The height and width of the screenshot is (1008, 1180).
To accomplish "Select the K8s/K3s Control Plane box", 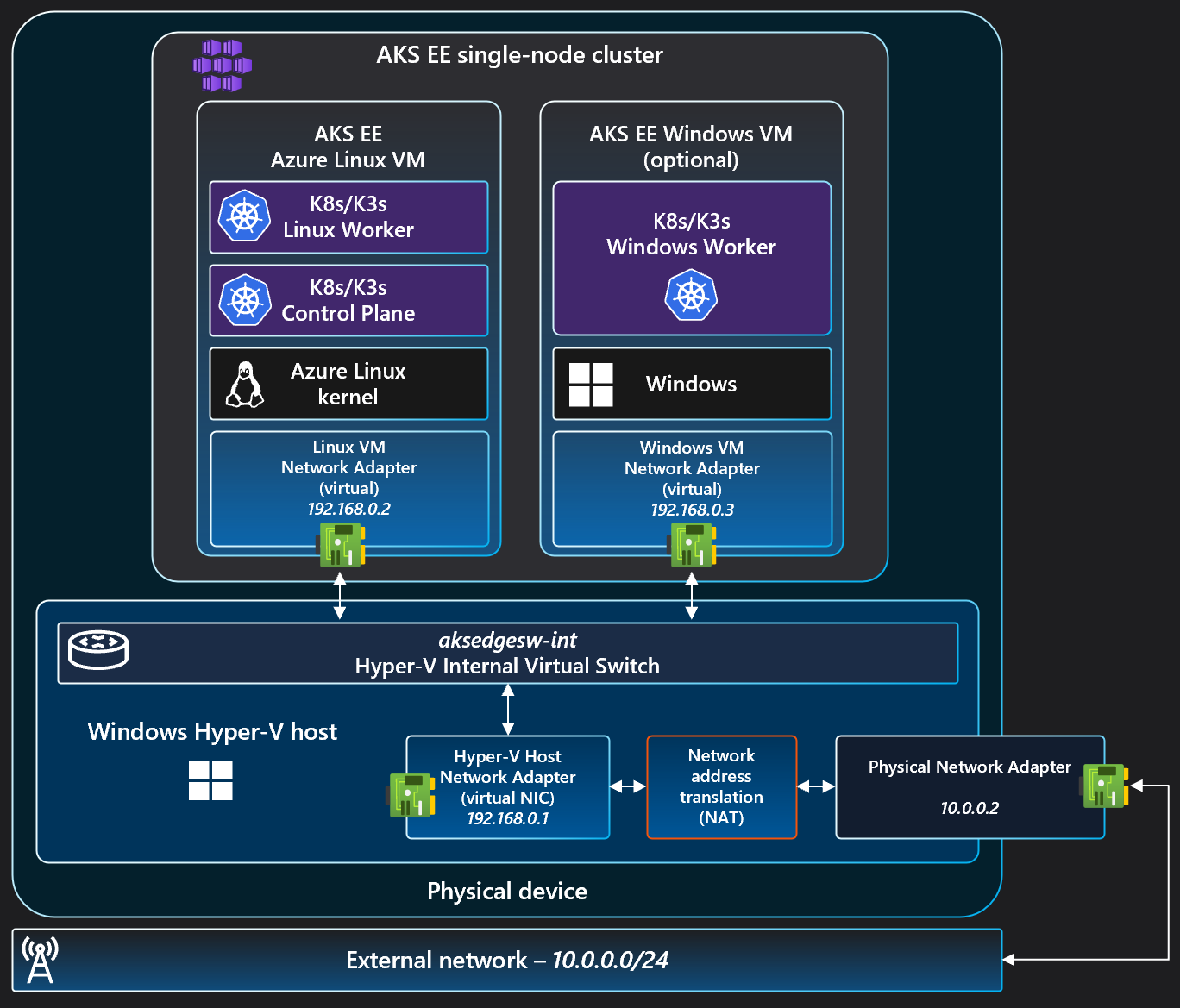I will point(348,300).
